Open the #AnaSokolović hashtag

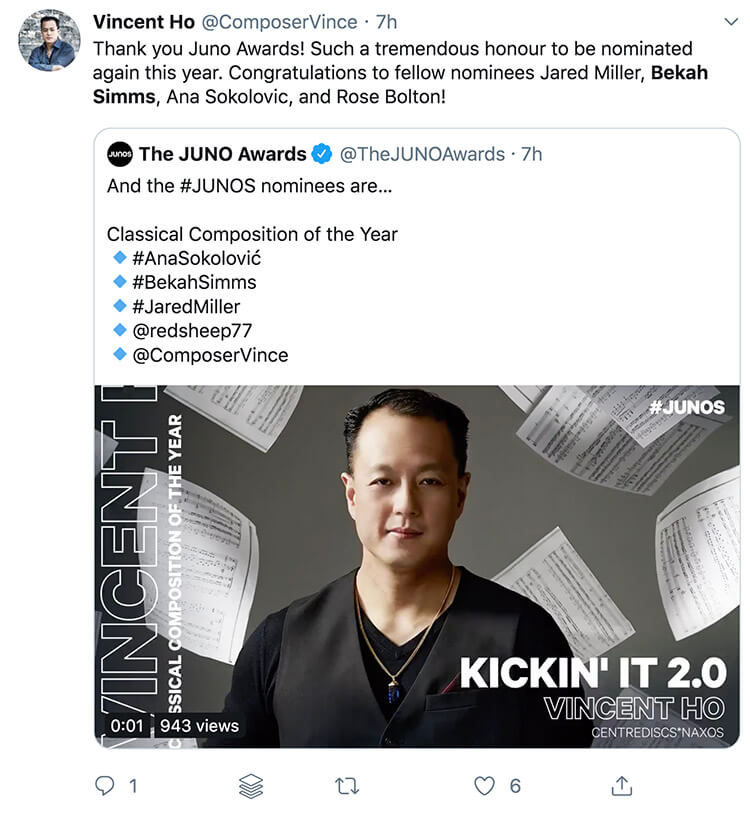(197, 258)
